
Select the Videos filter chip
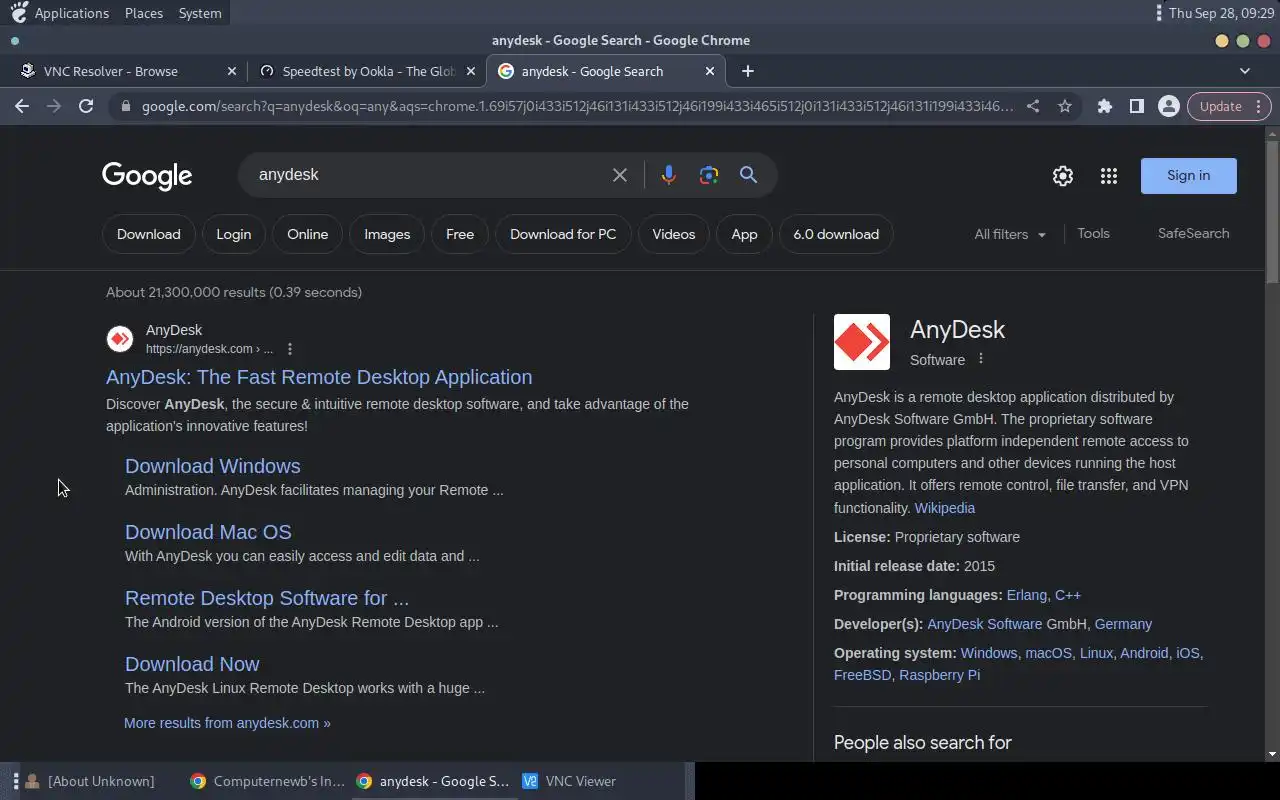pyautogui.click(x=674, y=234)
